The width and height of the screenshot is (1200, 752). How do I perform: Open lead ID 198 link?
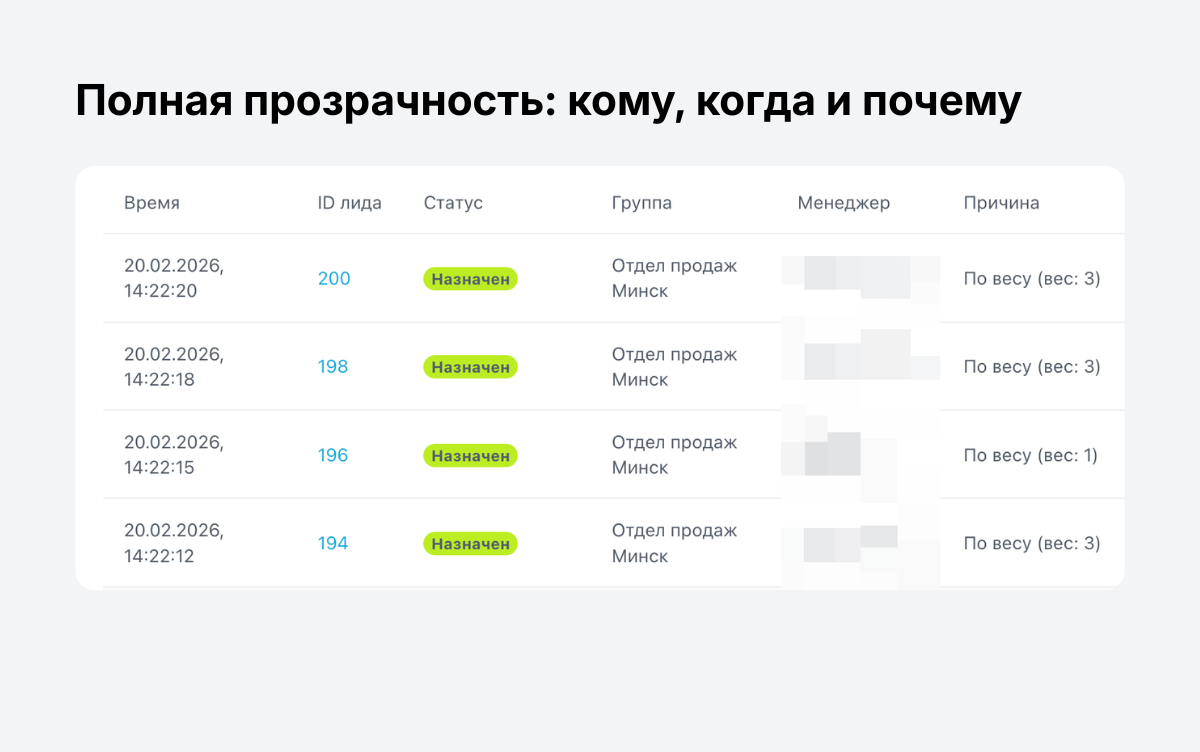pyautogui.click(x=333, y=367)
